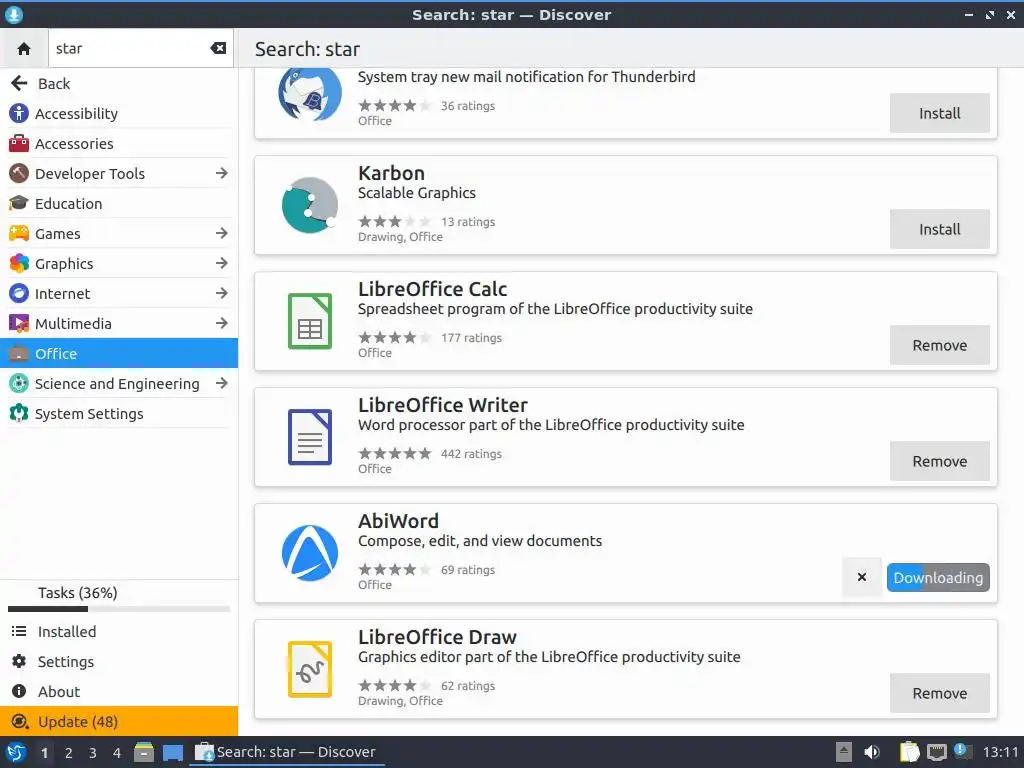1024x768 pixels.
Task: Click the Karbon title text
Action: point(391,173)
